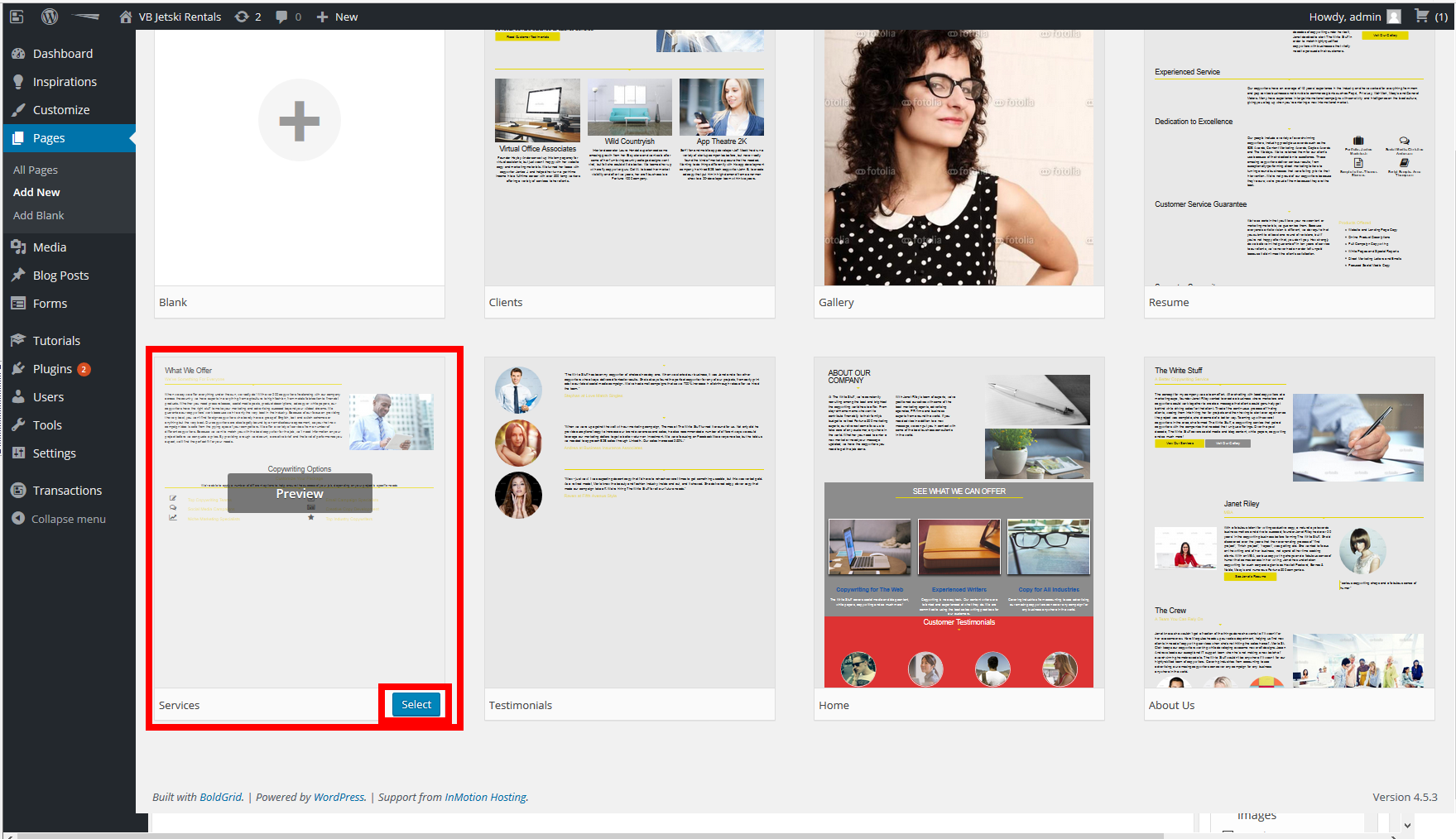1456x839 pixels.
Task: Click the admin avatar picture
Action: [x=1394, y=17]
